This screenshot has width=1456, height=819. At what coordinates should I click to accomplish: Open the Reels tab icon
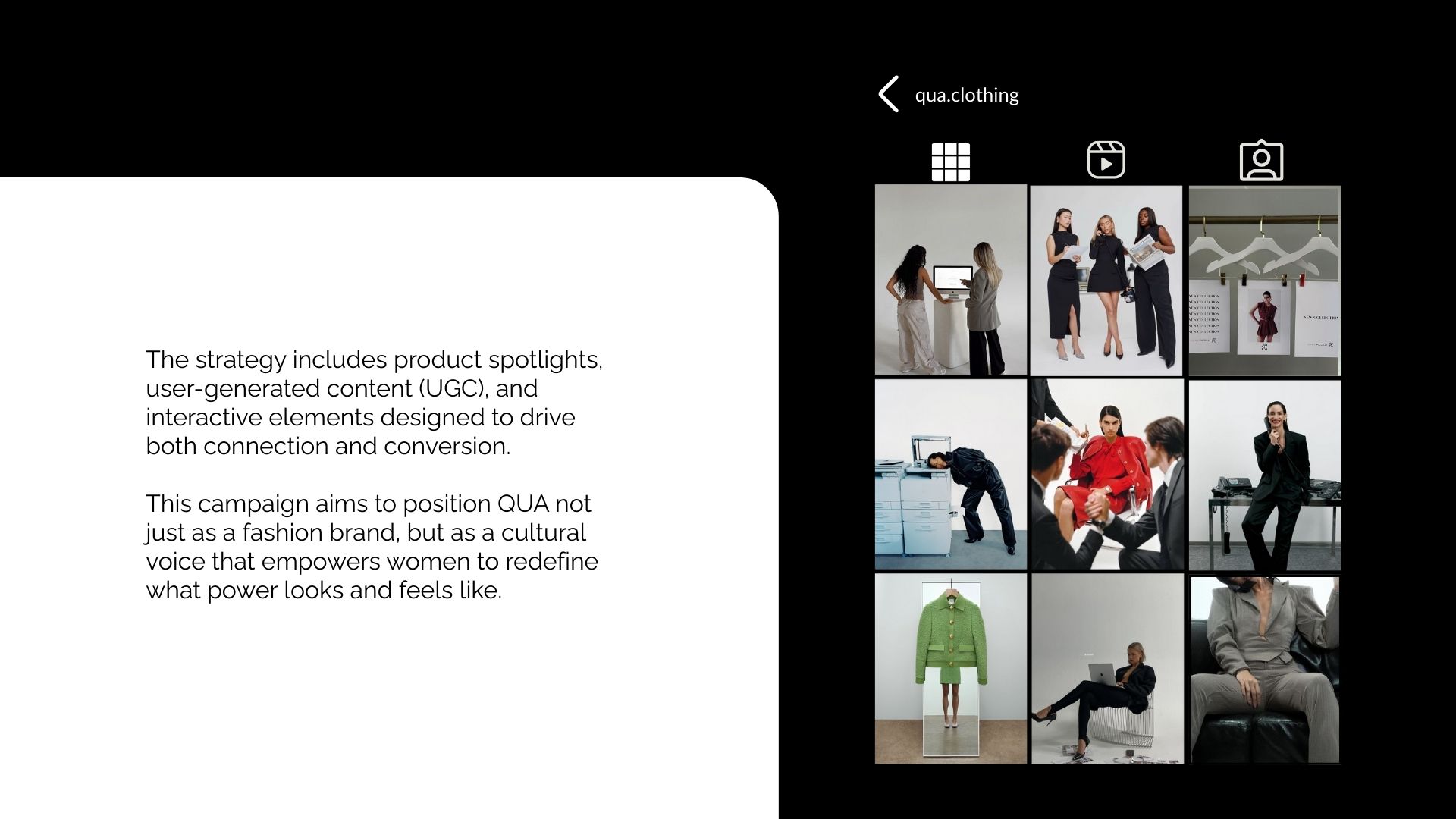[1106, 160]
